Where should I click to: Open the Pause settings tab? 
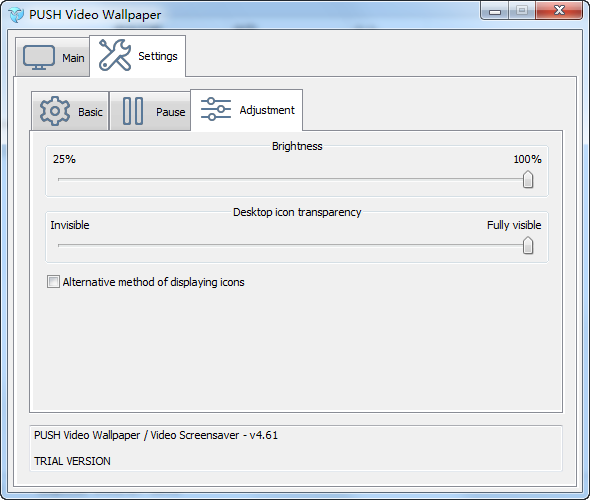pos(150,111)
